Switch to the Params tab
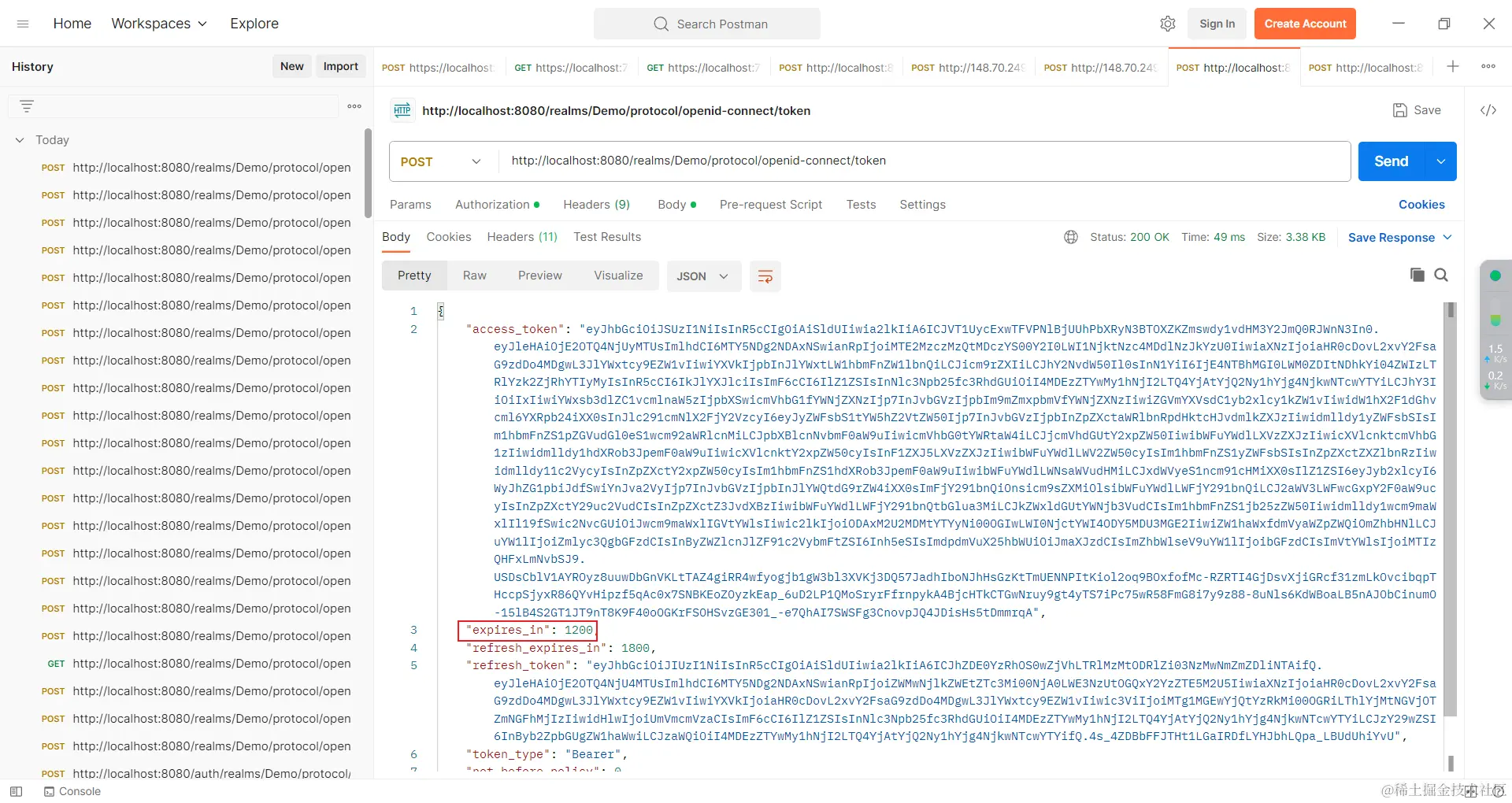This screenshot has width=1512, height=803. (x=410, y=205)
